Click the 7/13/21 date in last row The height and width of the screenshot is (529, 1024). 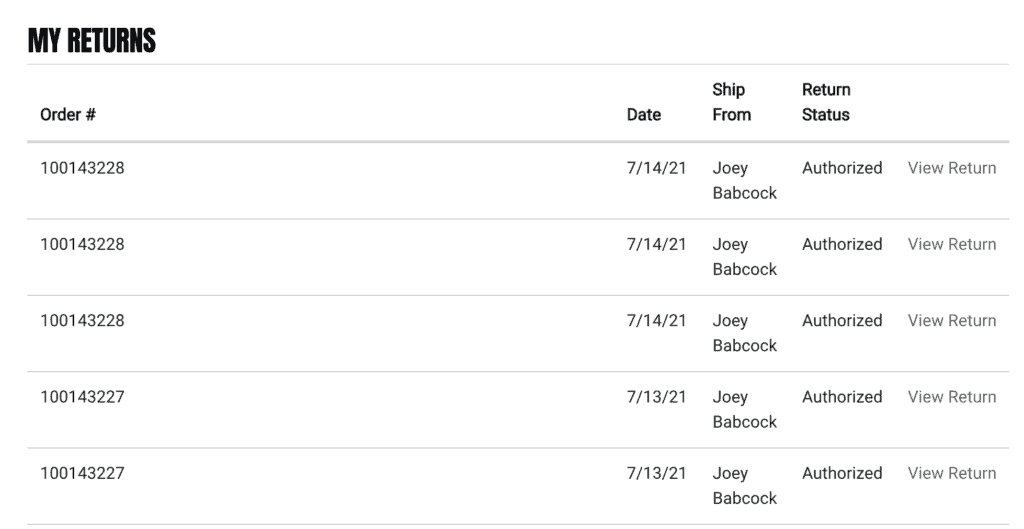pos(656,473)
